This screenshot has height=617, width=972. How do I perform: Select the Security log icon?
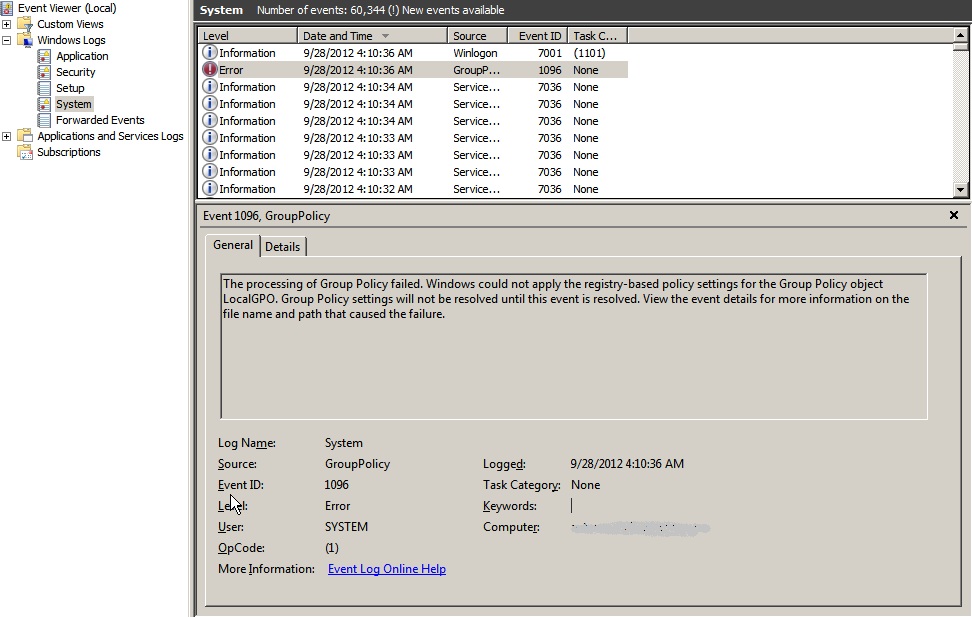point(44,73)
